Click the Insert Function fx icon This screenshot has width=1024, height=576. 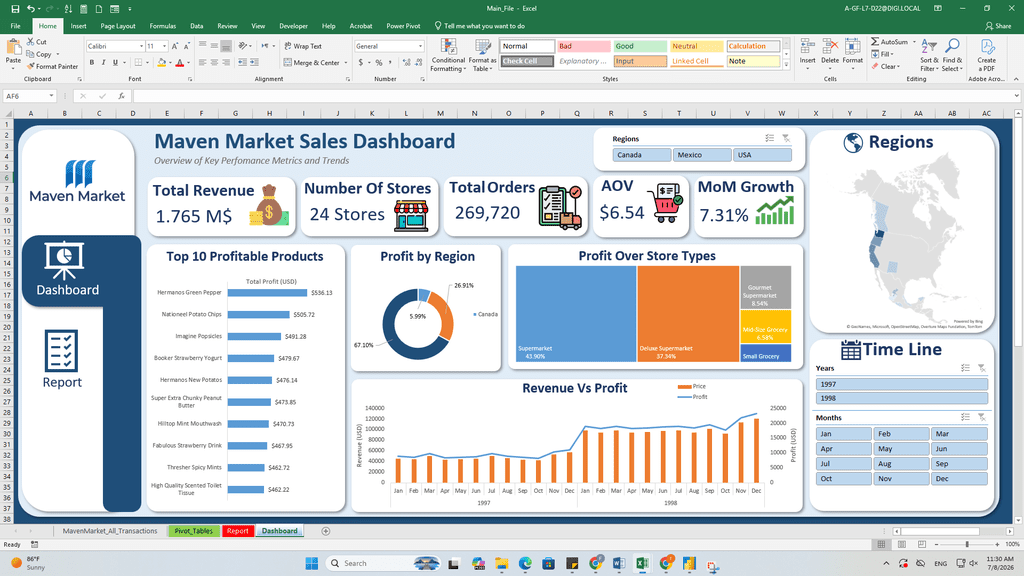pyautogui.click(x=121, y=96)
